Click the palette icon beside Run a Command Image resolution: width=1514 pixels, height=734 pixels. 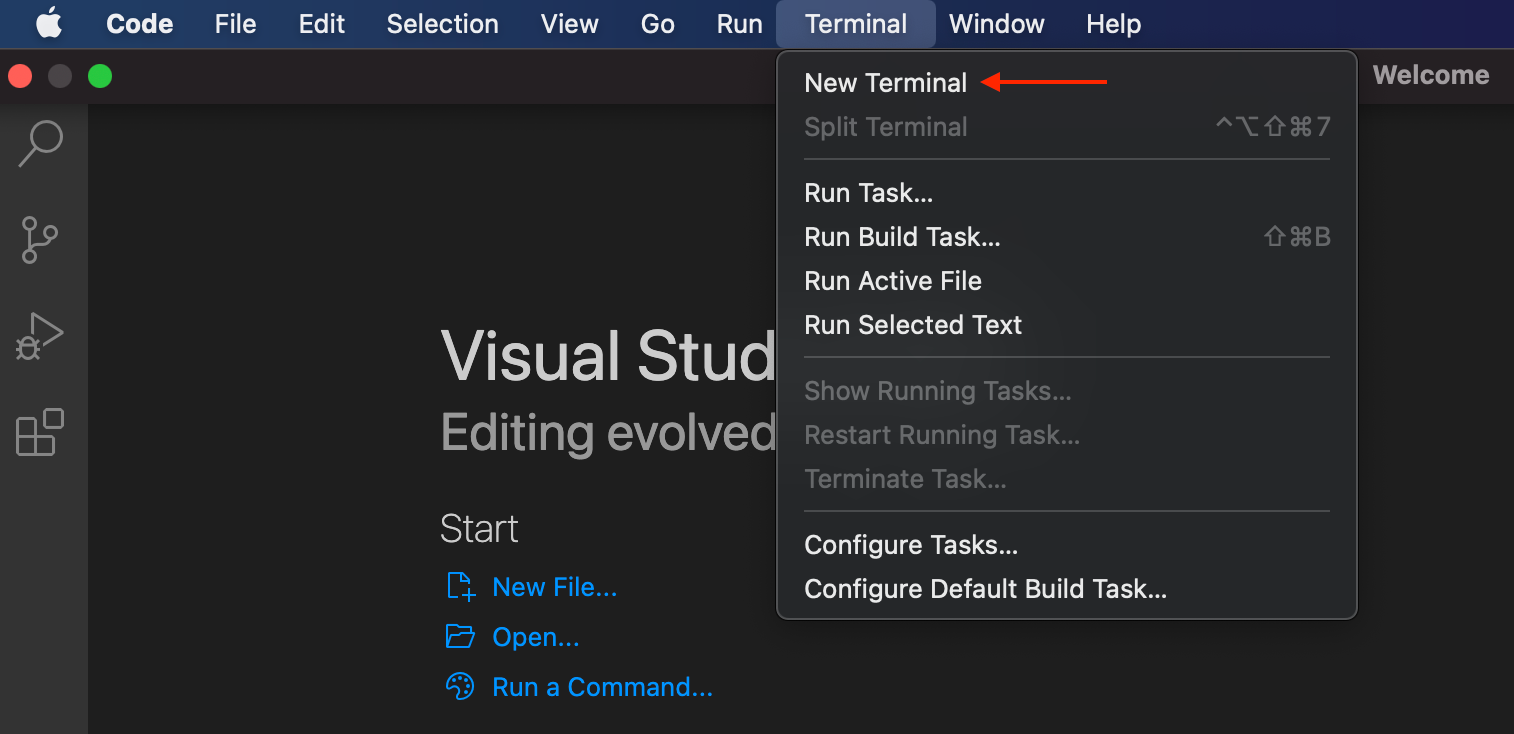click(459, 687)
